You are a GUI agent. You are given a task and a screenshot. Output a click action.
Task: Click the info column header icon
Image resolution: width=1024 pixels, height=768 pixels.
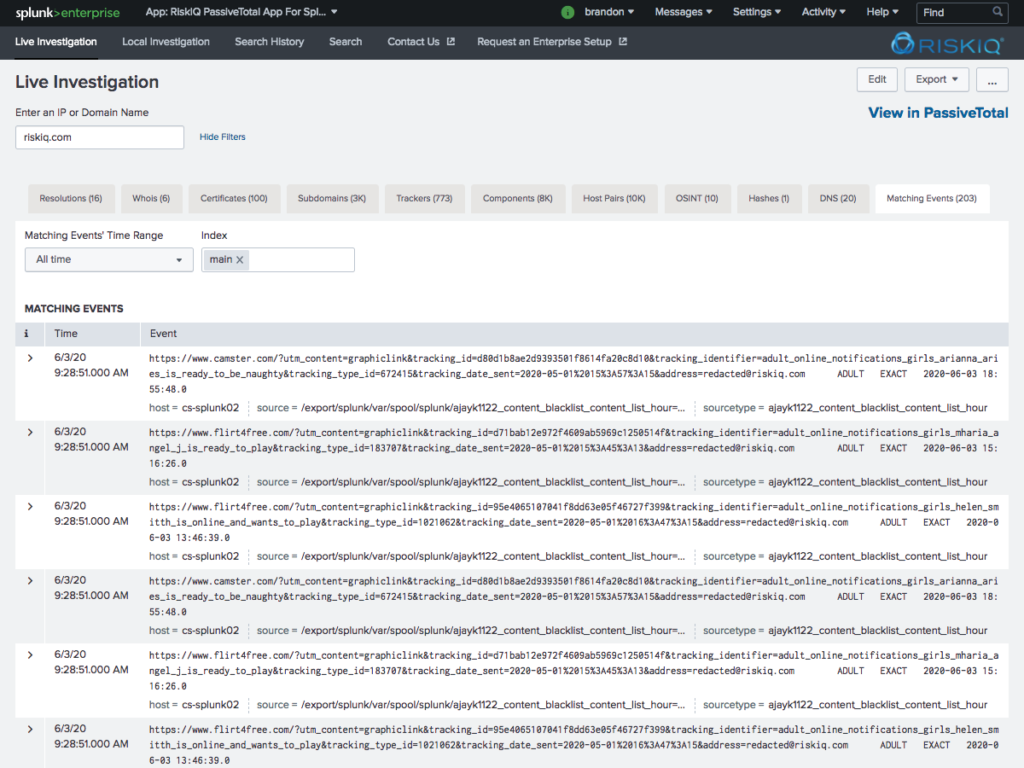26,334
